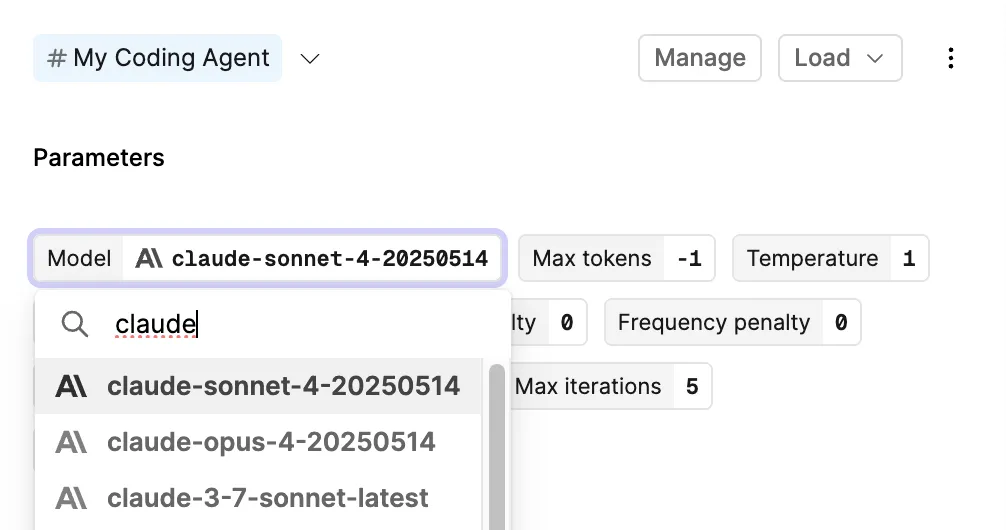Screen dimensions: 1006x530
Task: Expand the chevron next to My Coding Agent
Action: pyautogui.click(x=310, y=59)
